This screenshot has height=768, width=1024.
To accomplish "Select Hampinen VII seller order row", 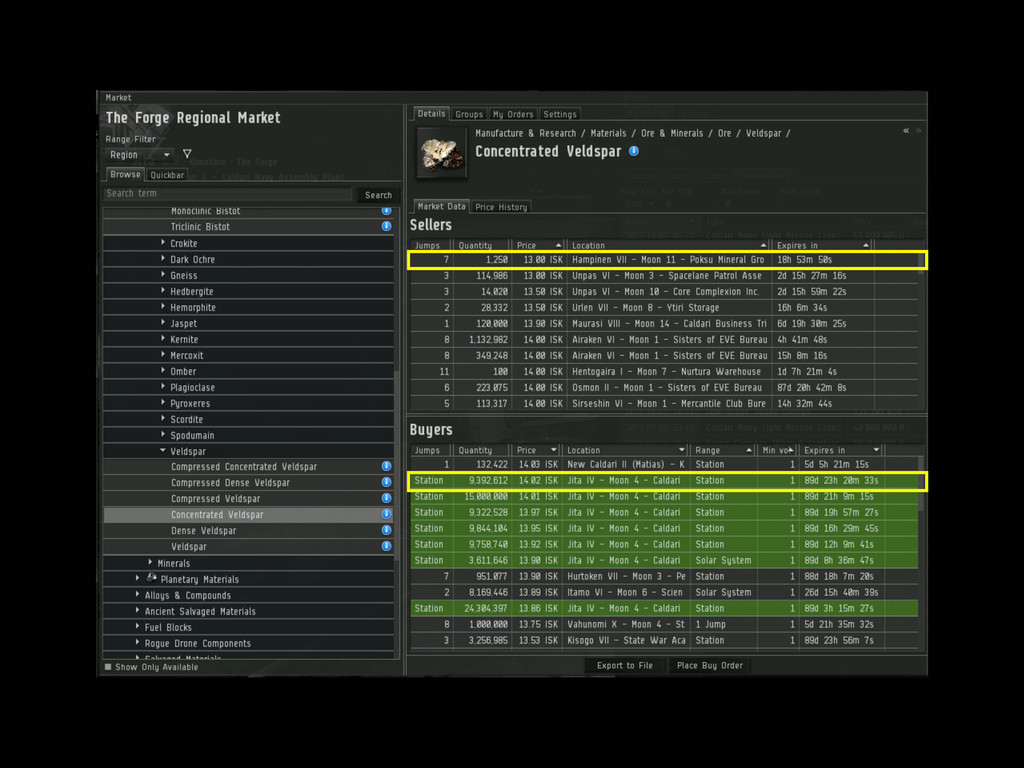I will click(x=664, y=259).
